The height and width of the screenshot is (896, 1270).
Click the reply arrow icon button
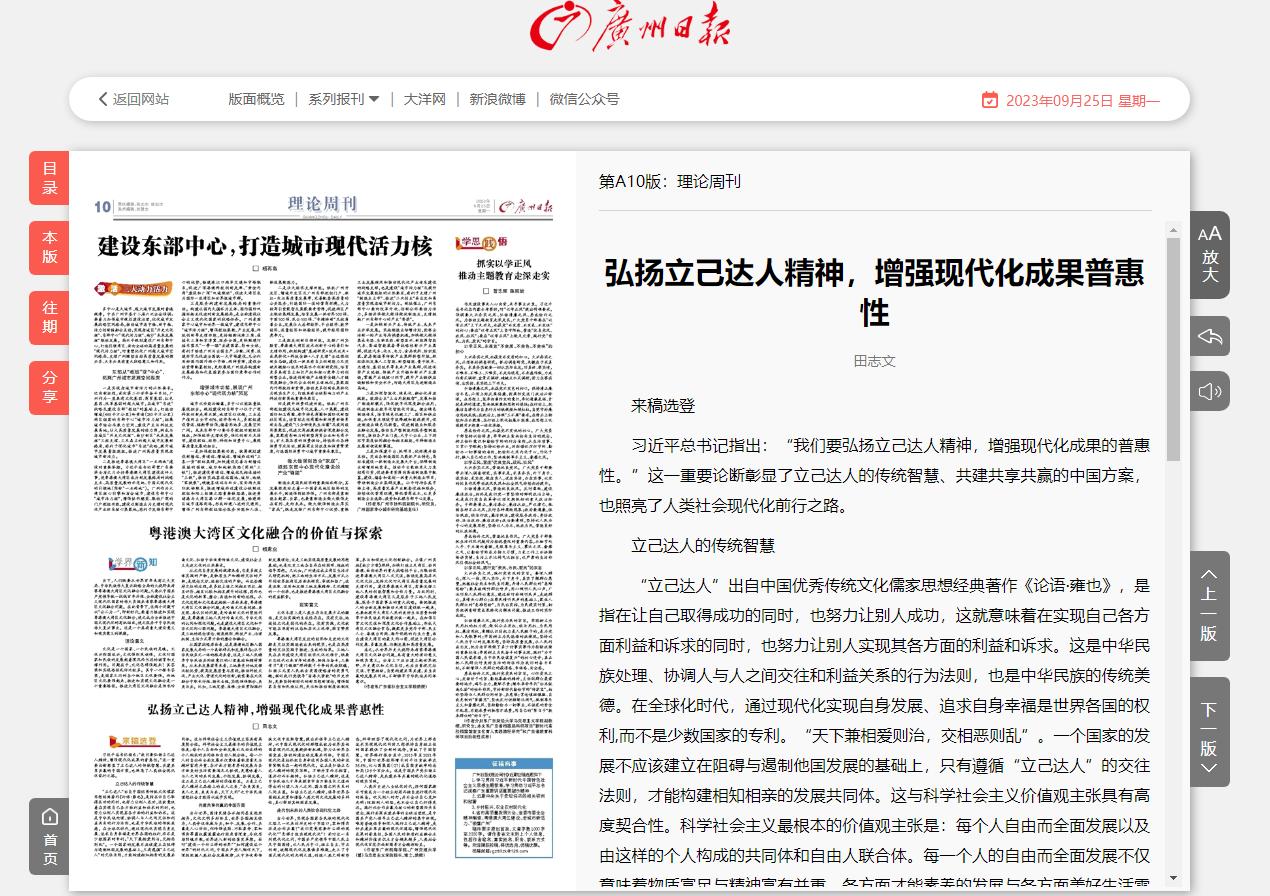click(1210, 337)
